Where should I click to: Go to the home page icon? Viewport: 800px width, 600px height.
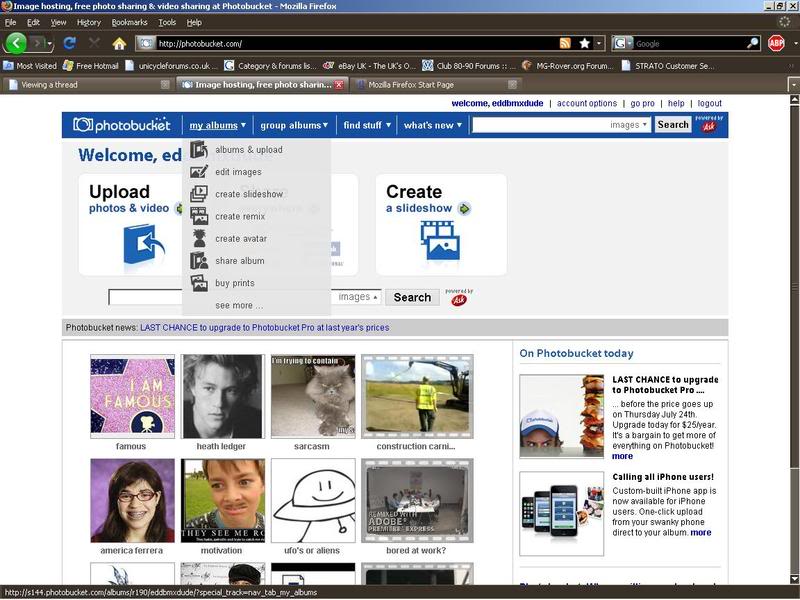[x=119, y=43]
